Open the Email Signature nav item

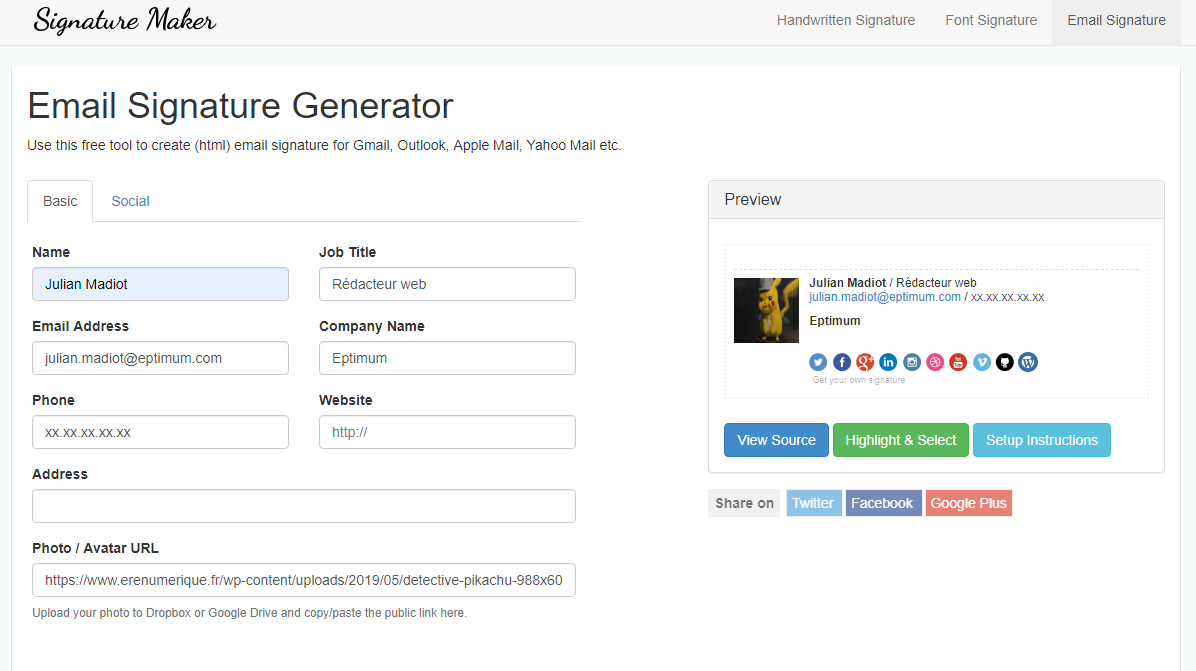tap(1116, 21)
